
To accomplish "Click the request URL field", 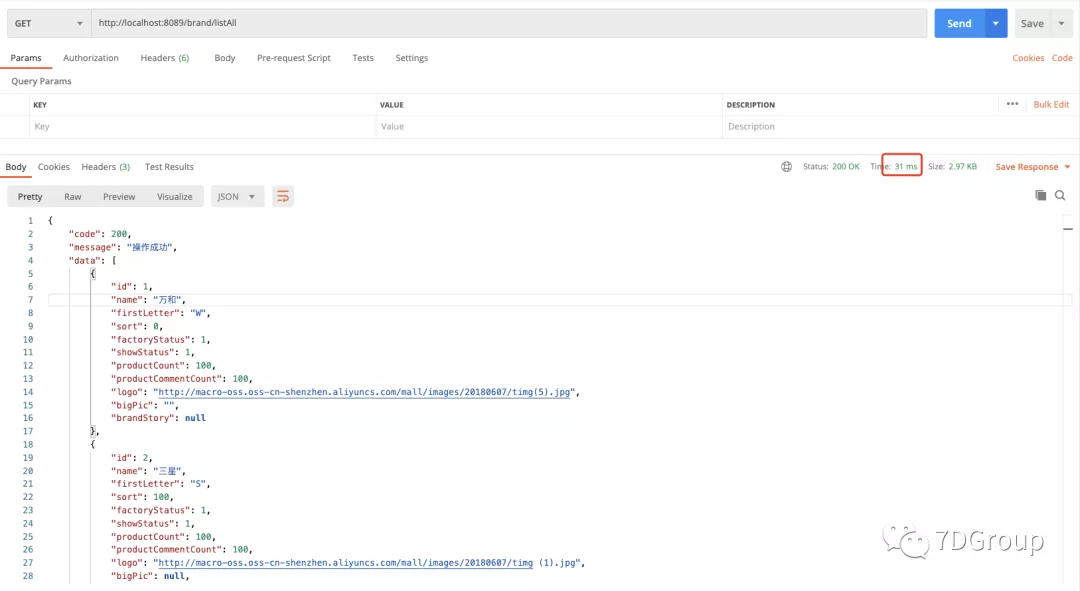I will 509,23.
